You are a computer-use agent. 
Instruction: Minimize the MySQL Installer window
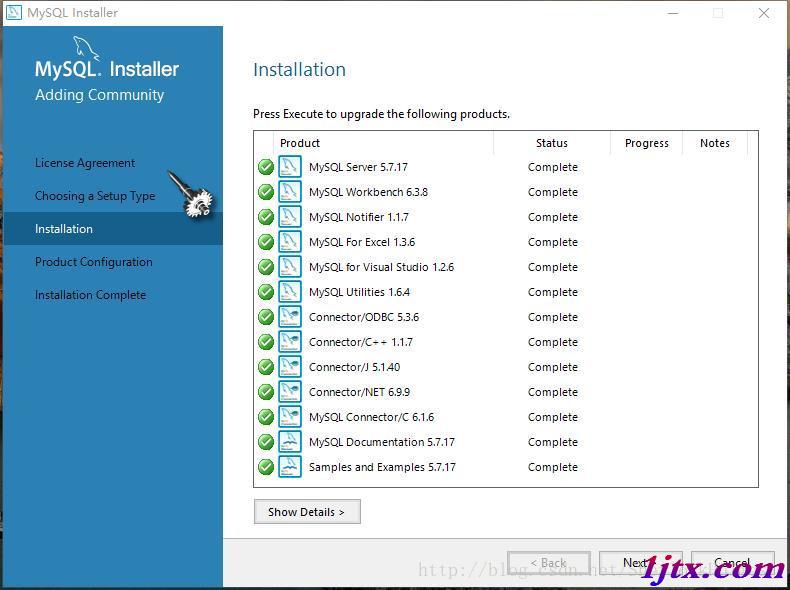coord(673,13)
